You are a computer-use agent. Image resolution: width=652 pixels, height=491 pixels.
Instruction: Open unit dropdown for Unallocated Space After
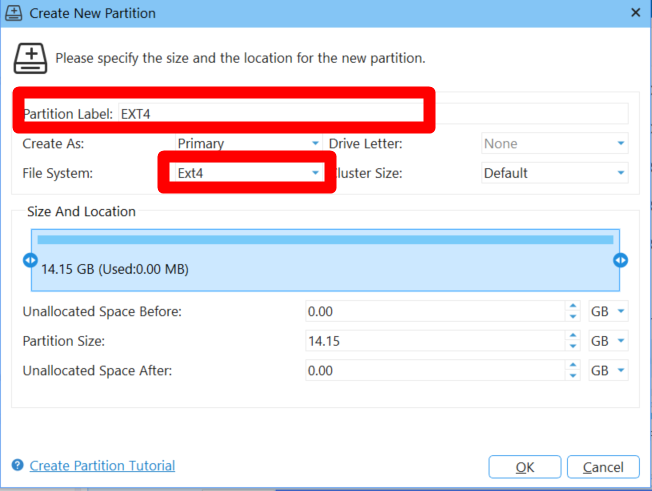click(x=608, y=370)
